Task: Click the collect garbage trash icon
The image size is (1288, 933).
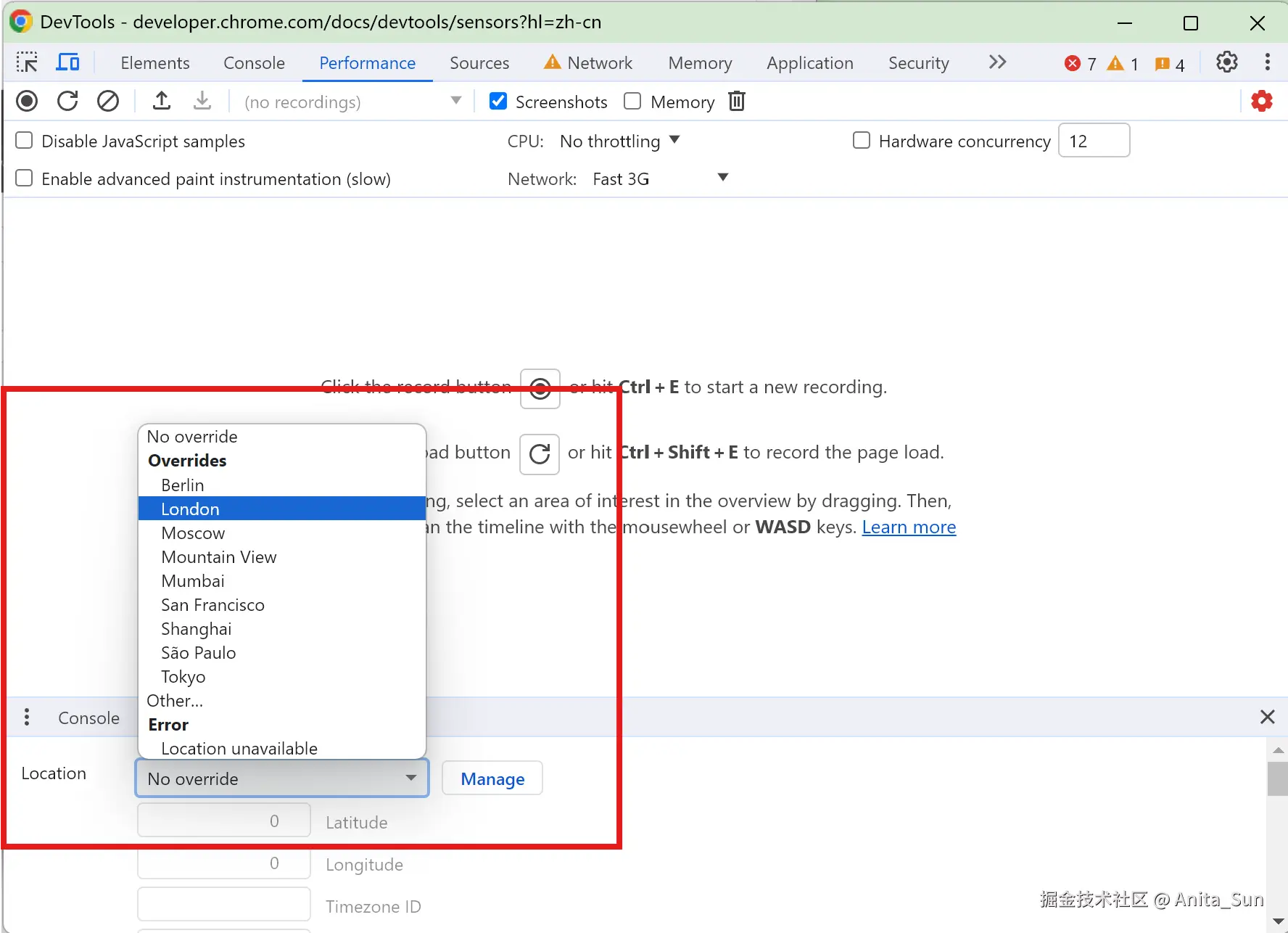Action: 737,101
